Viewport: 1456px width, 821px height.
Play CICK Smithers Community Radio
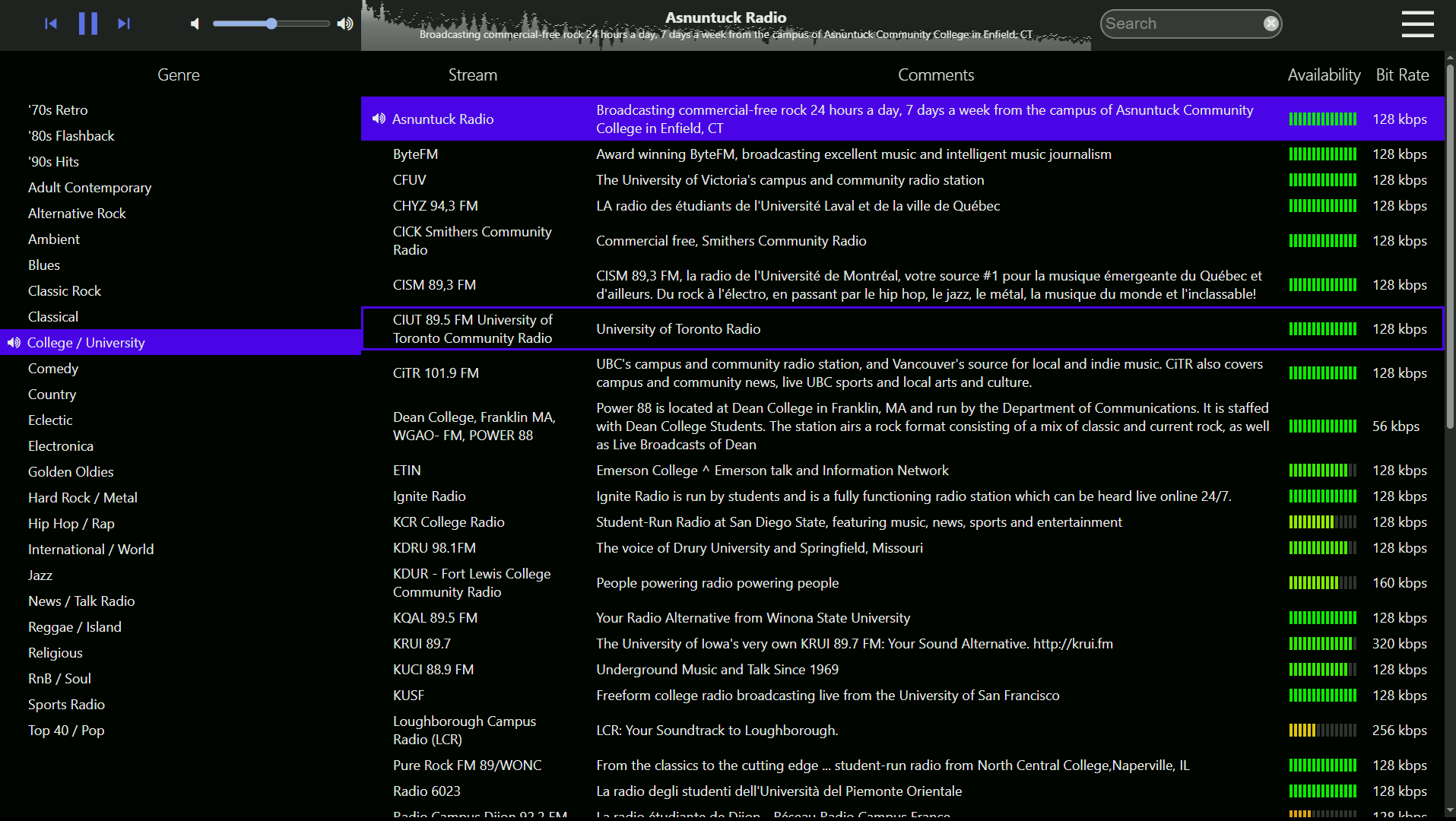coord(902,240)
